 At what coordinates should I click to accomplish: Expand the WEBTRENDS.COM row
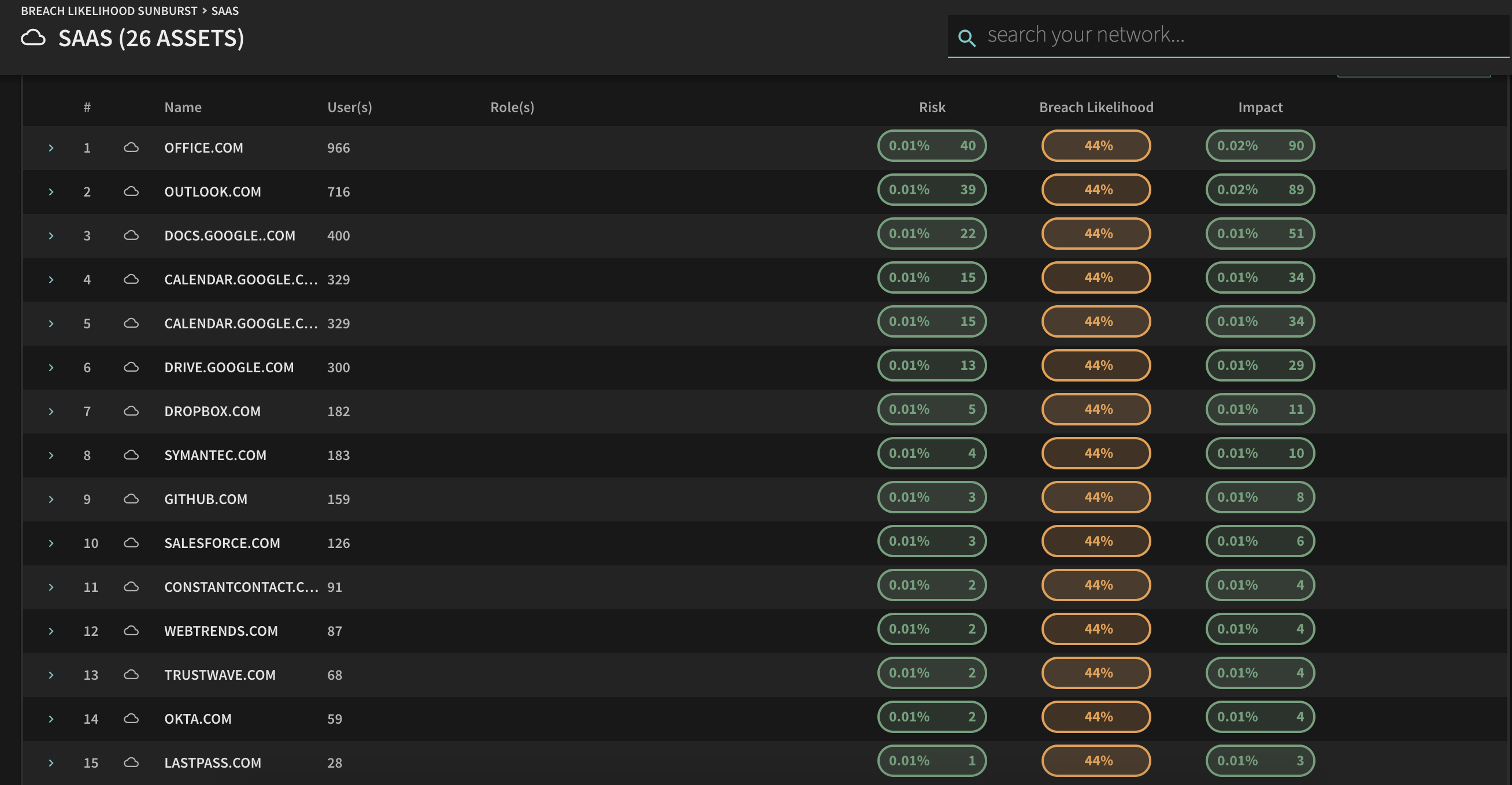(51, 631)
